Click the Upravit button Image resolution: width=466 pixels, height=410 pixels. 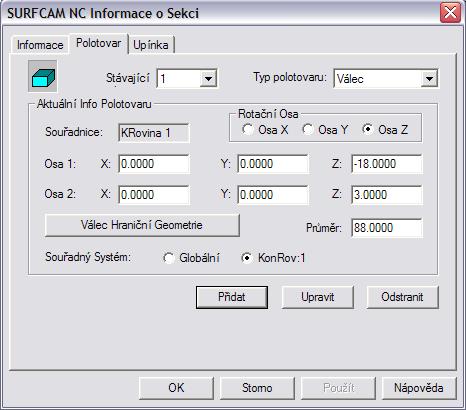point(317,297)
